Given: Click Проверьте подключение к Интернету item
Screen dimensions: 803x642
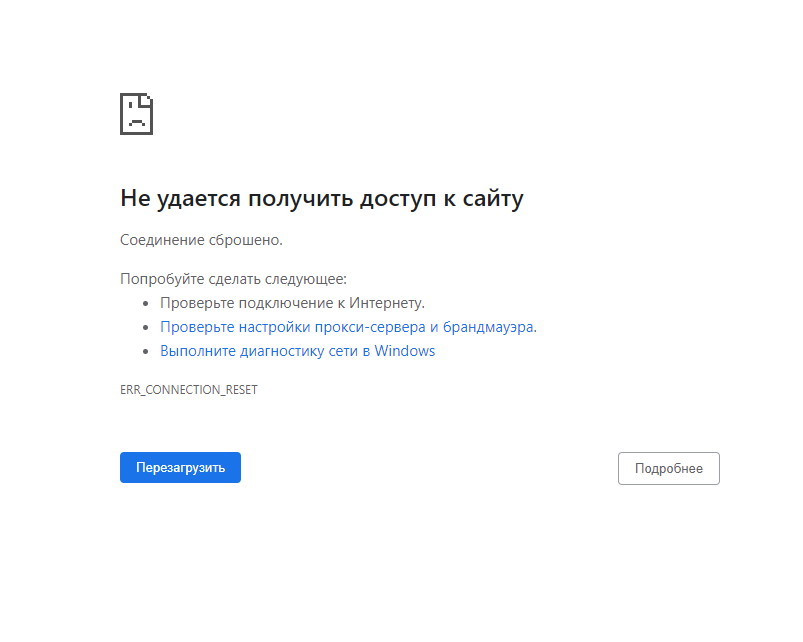Looking at the screenshot, I should point(292,303).
